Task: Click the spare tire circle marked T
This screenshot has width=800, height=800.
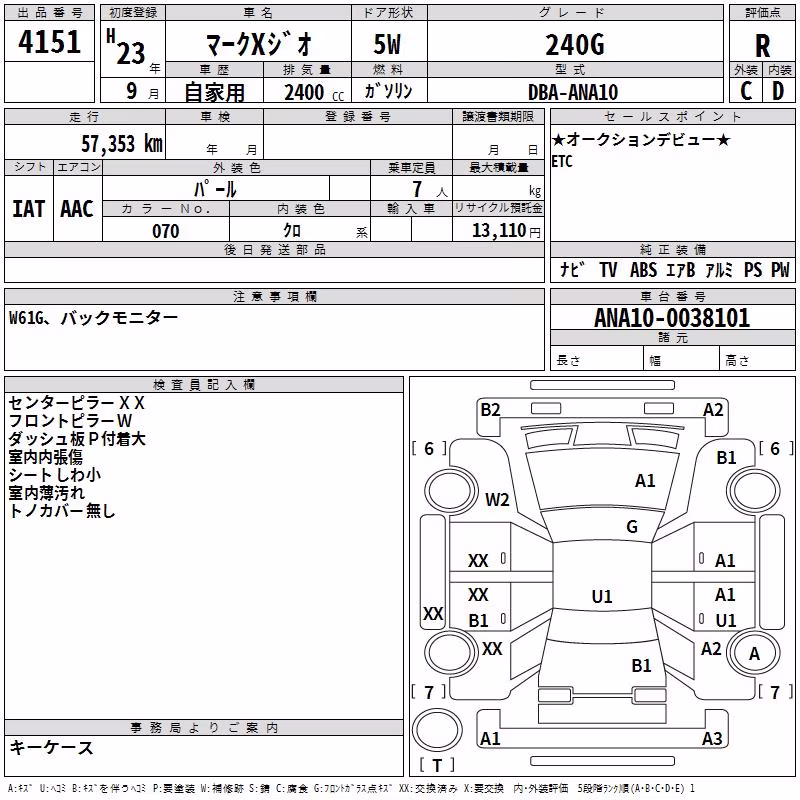Action: click(437, 731)
